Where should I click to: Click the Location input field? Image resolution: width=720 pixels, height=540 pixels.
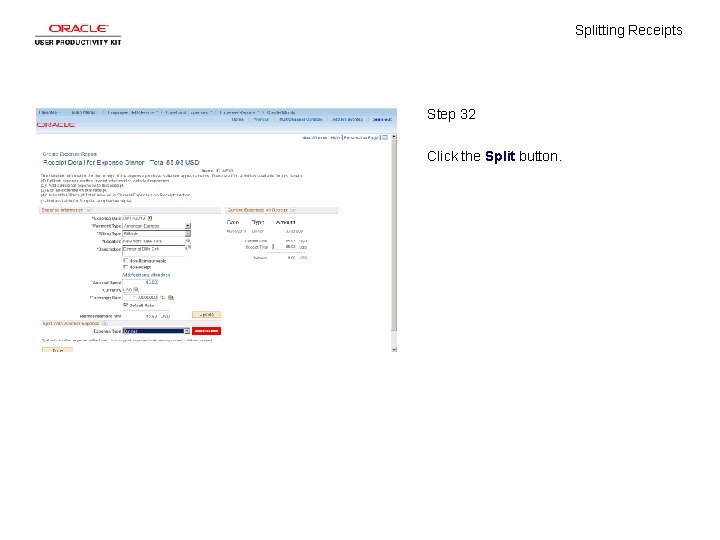[x=153, y=241]
